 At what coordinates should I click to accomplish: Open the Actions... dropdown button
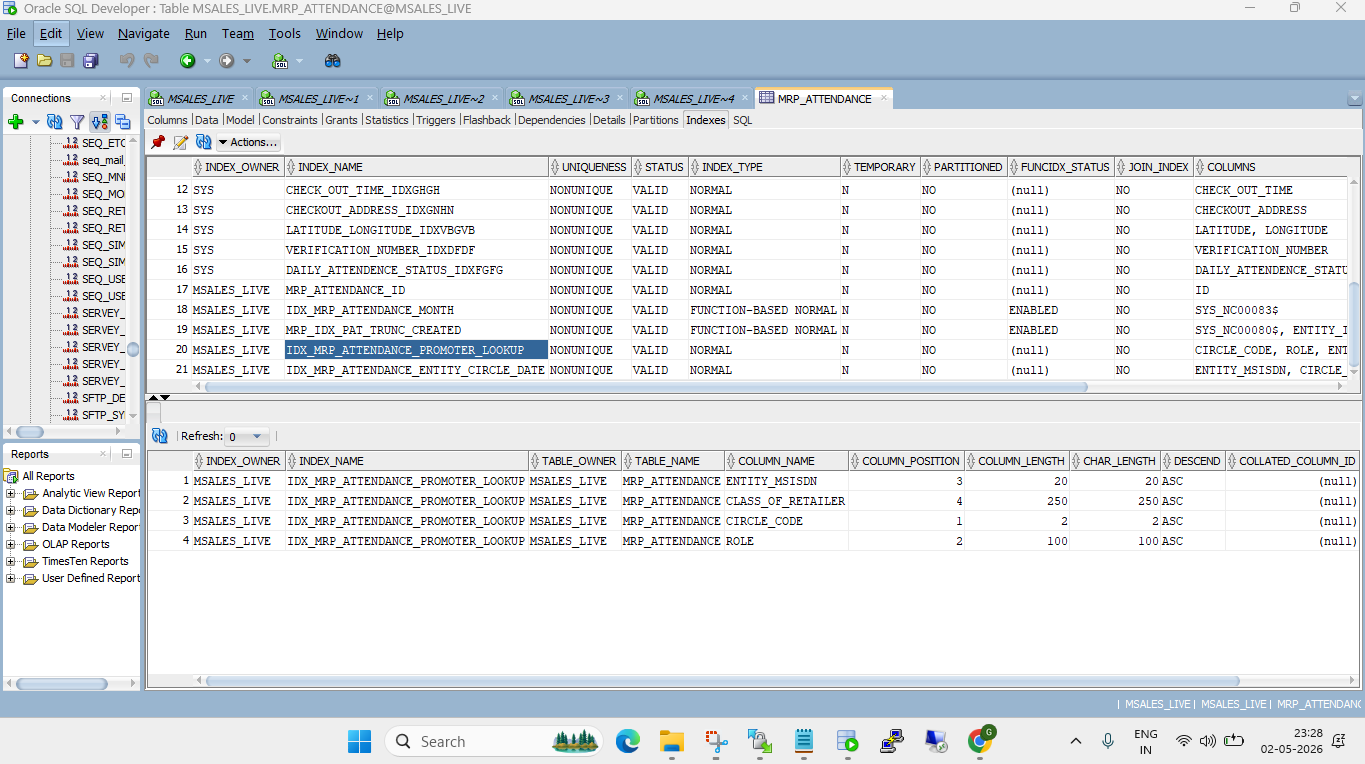click(248, 142)
